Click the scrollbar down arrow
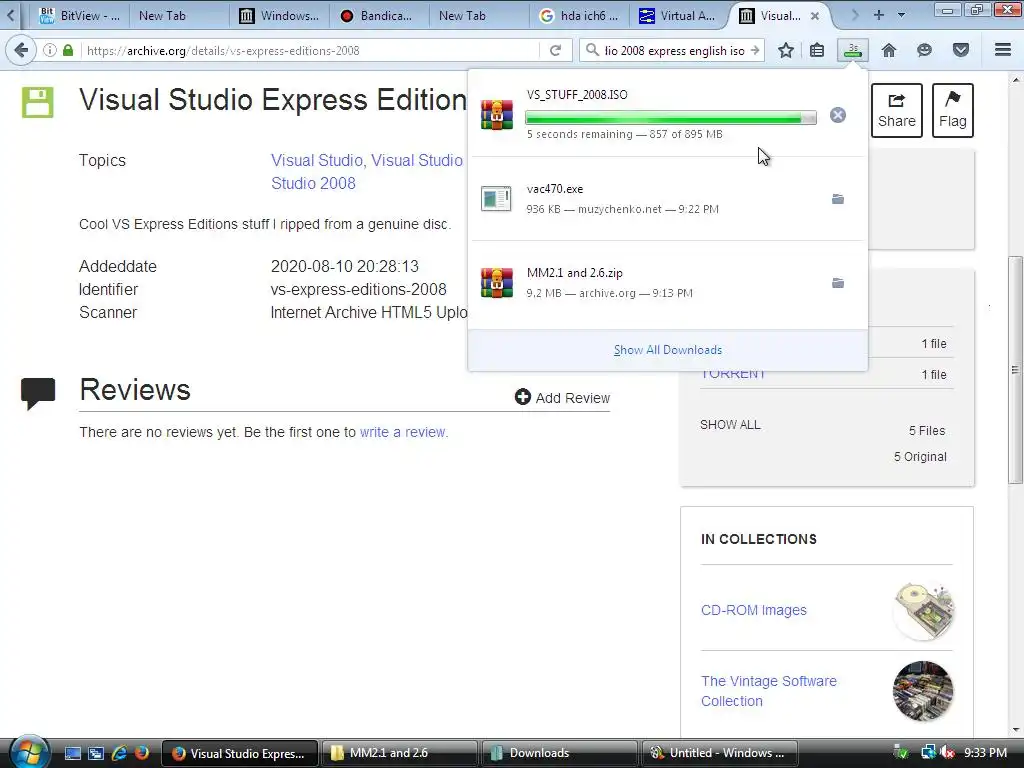 coord(1015,729)
